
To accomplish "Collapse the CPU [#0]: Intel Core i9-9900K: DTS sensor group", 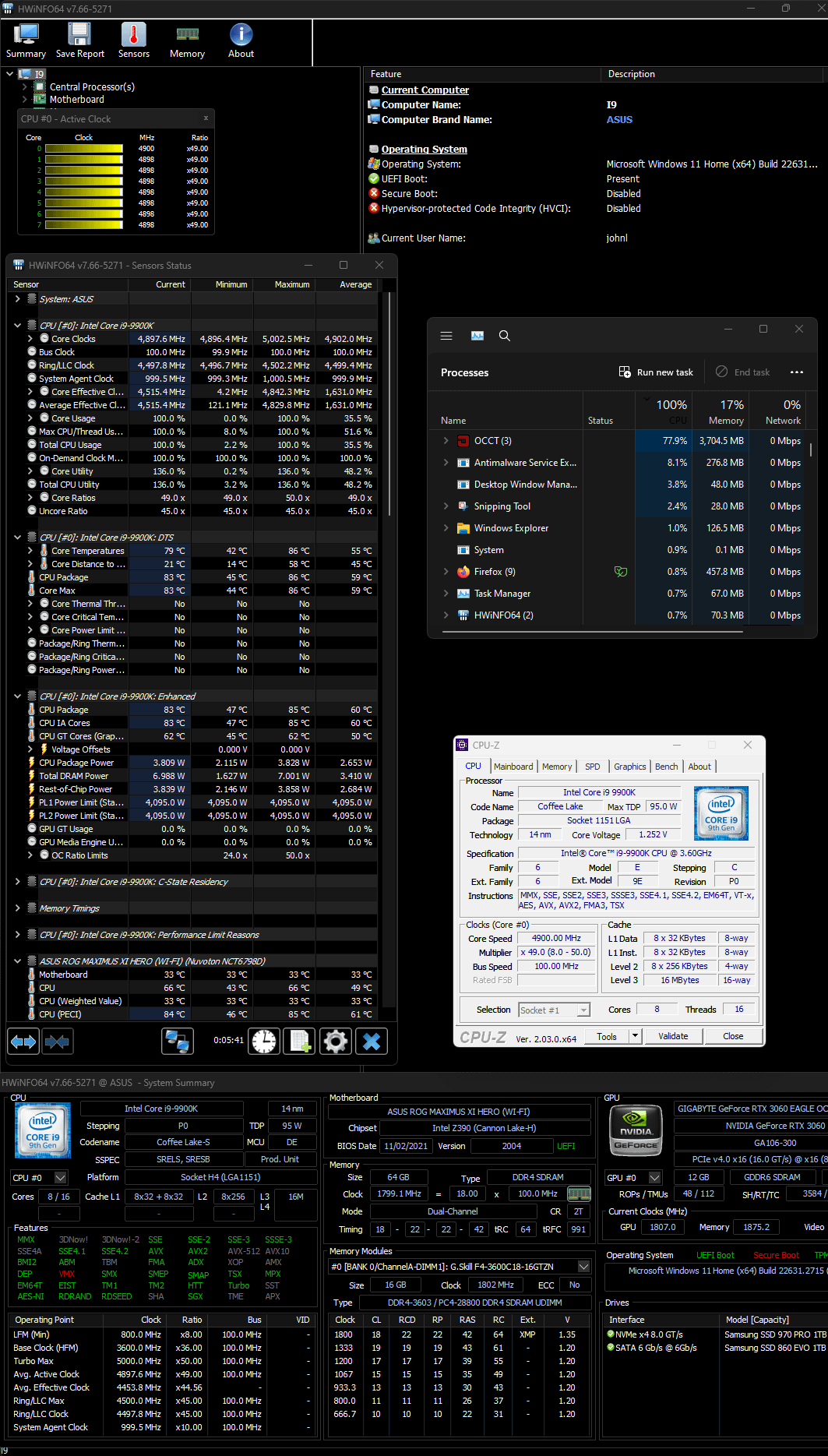I will tap(17, 538).
